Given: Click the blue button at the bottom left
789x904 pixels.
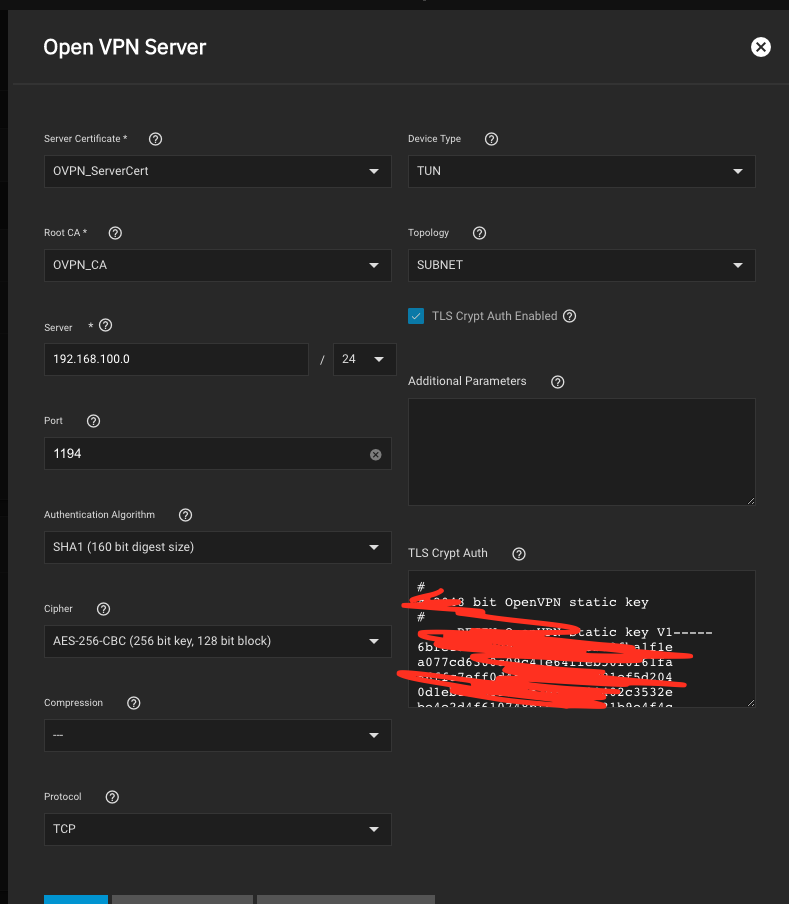Looking at the screenshot, I should point(76,899).
